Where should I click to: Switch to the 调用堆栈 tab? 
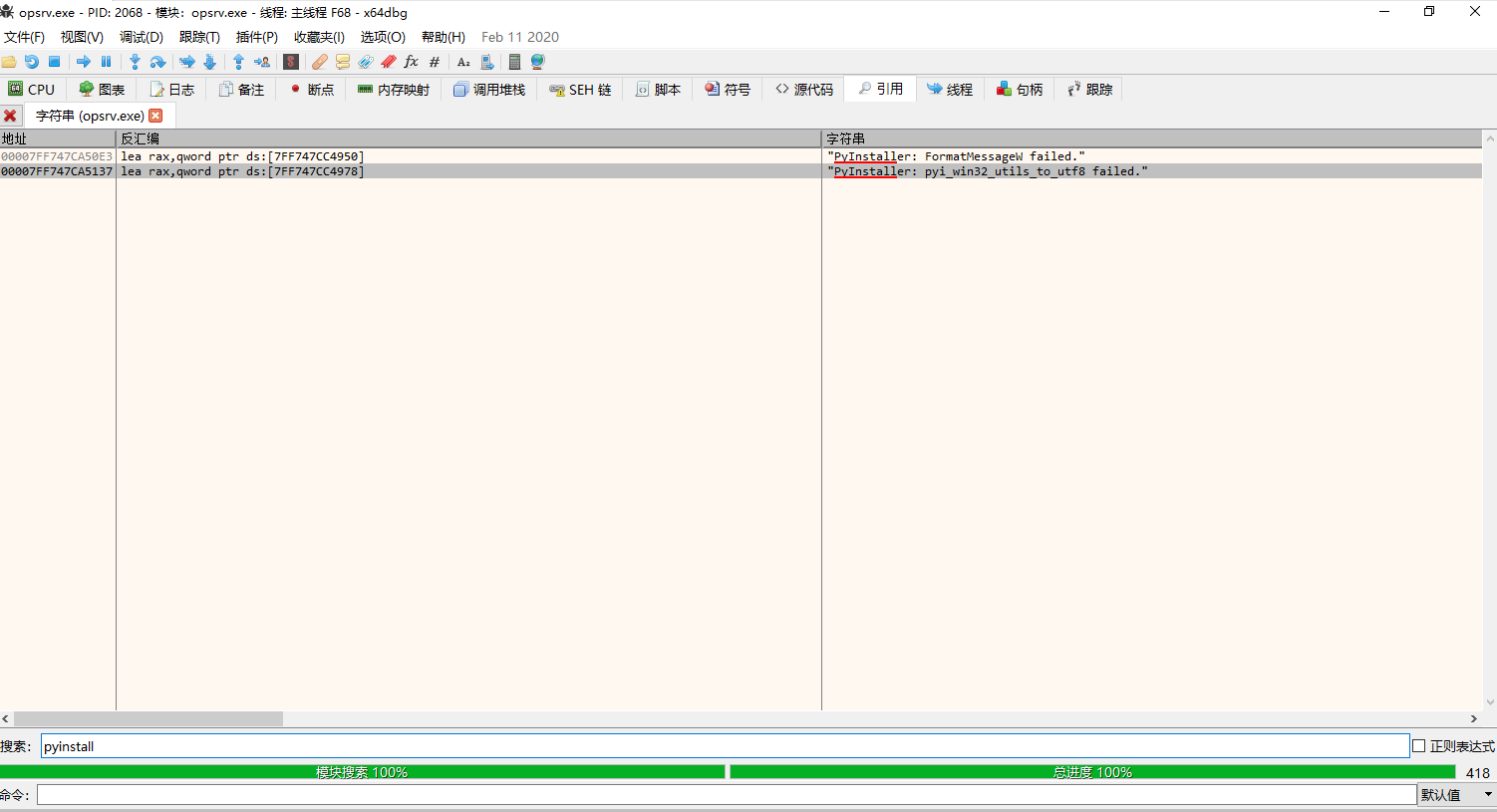489,90
